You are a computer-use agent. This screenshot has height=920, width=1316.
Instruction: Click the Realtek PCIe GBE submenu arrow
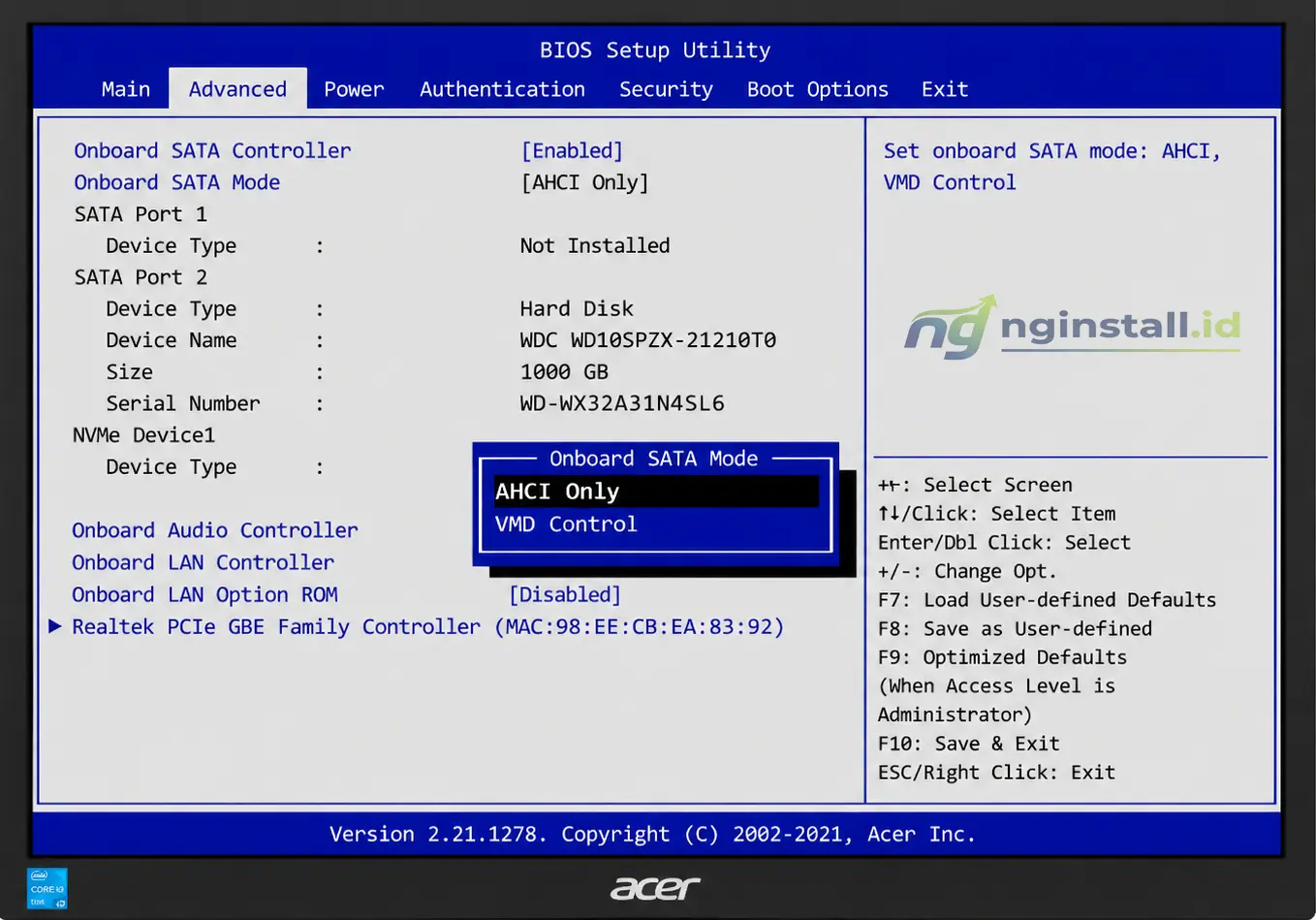tap(55, 626)
